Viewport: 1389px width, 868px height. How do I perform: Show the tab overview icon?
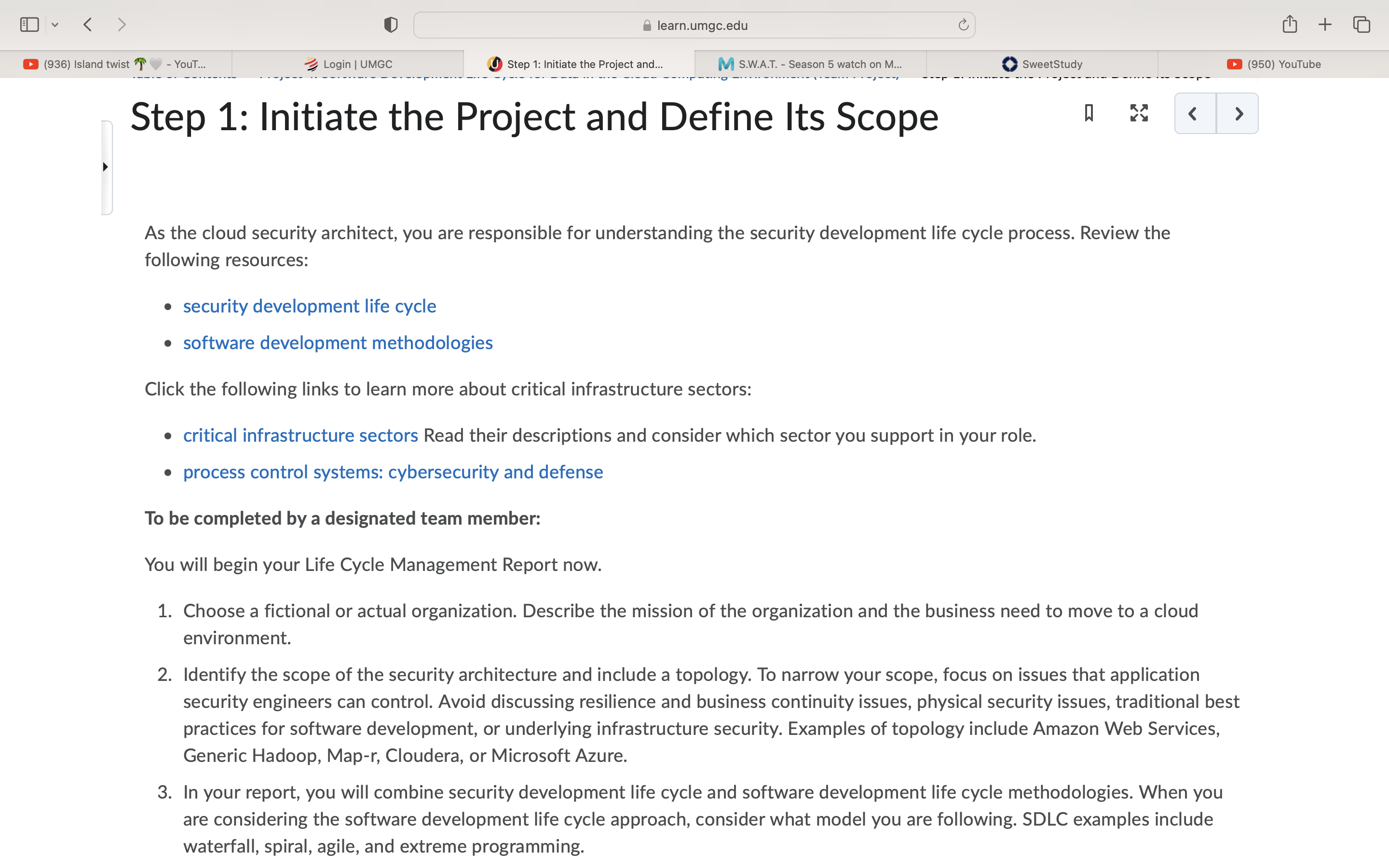pyautogui.click(x=1362, y=25)
